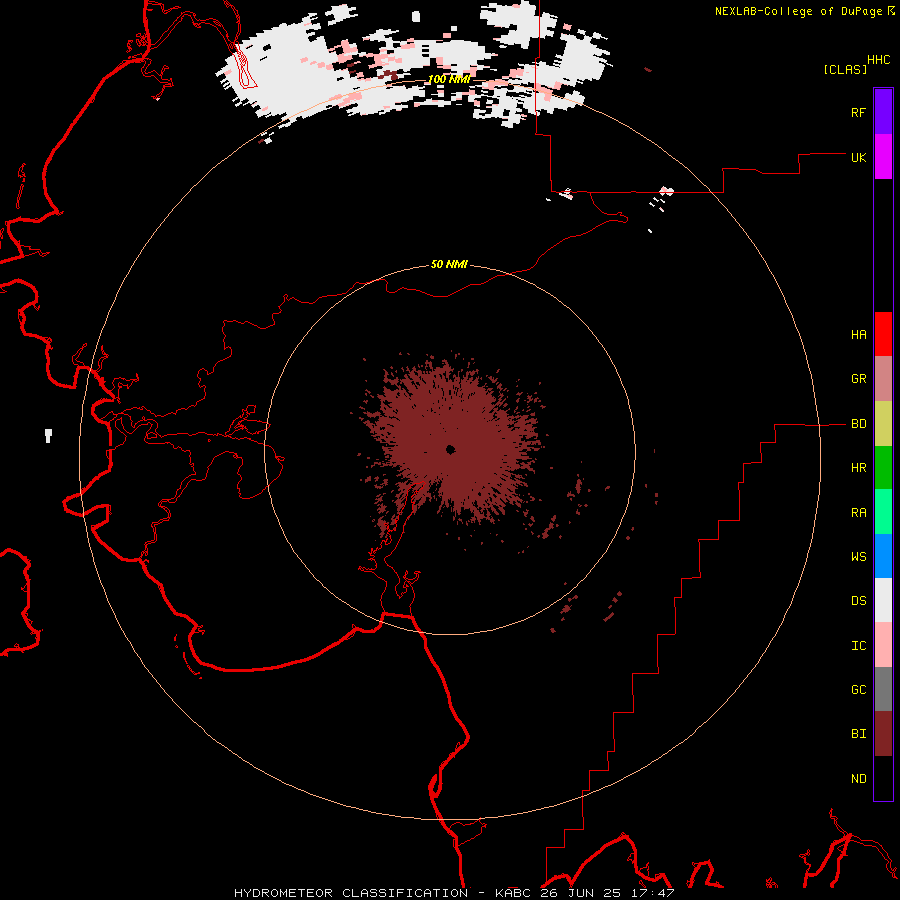Click the KABC station identifier
The width and height of the screenshot is (900, 900).
pos(513,893)
